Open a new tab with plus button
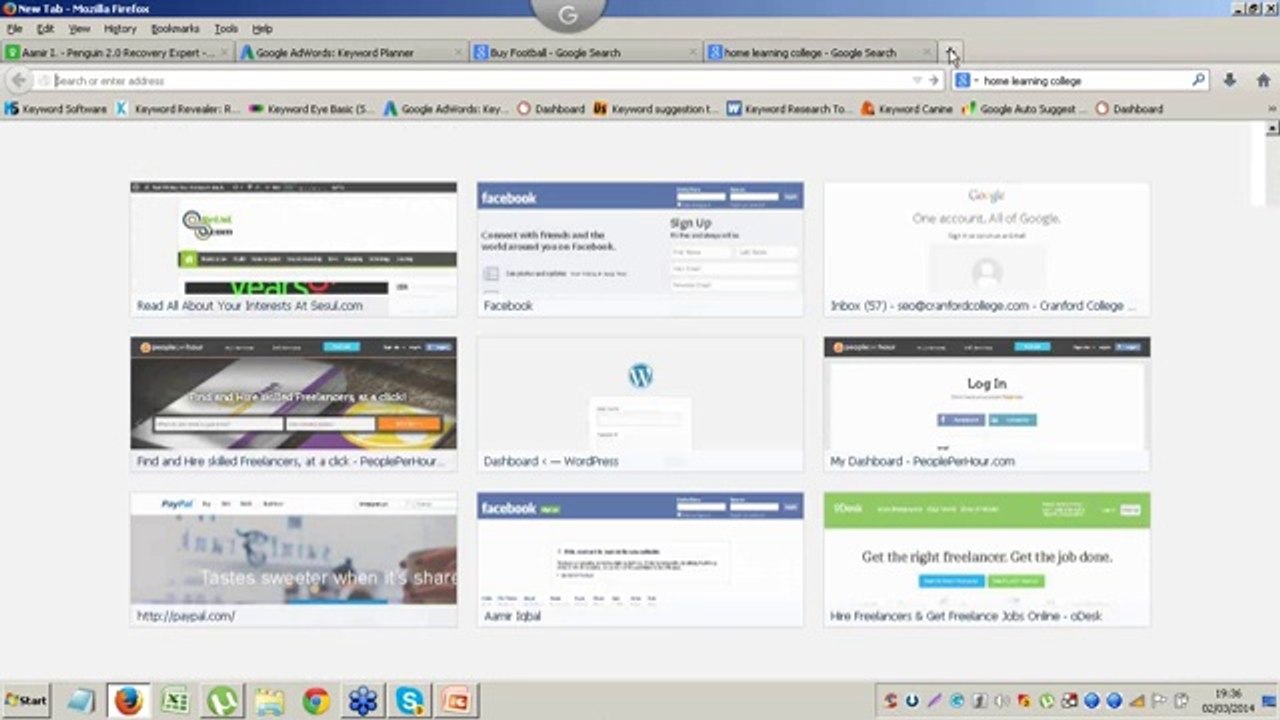1280x720 pixels. coord(952,52)
